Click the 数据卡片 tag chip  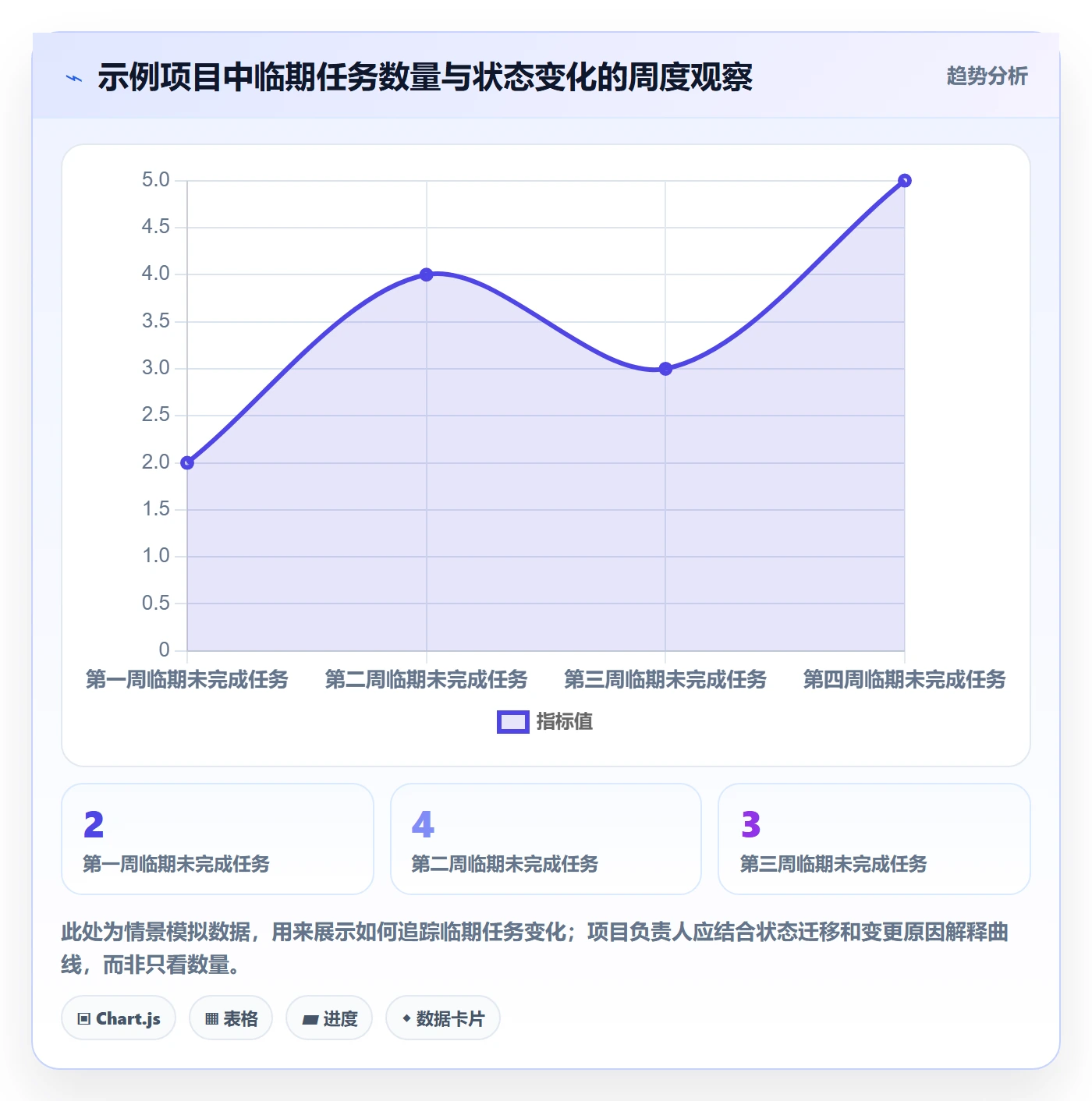pos(443,1018)
